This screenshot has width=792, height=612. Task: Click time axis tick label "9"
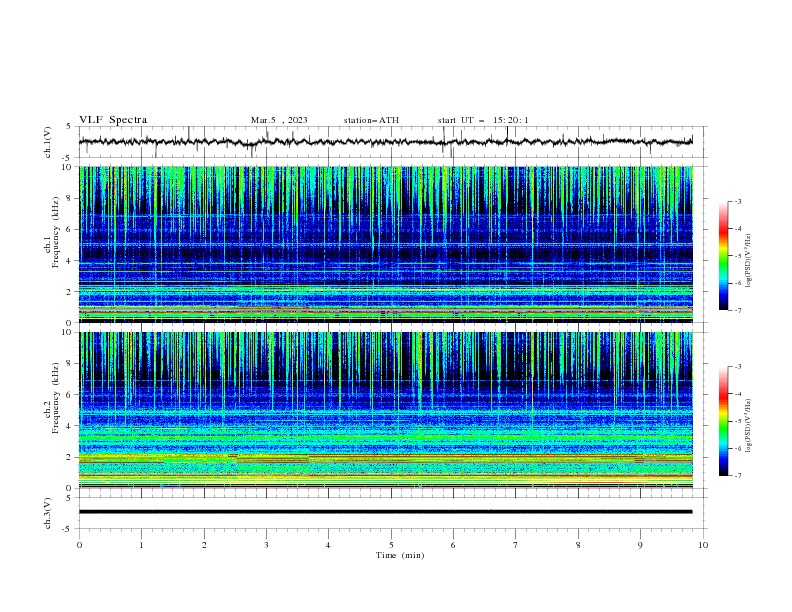[640, 545]
